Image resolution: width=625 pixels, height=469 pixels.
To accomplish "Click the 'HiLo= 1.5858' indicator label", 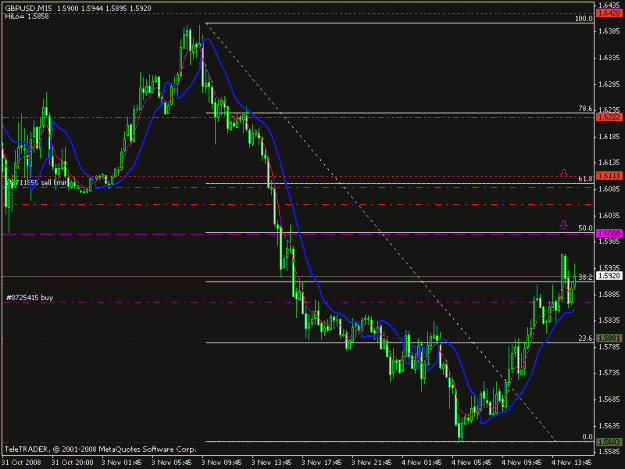I will 27,16.
